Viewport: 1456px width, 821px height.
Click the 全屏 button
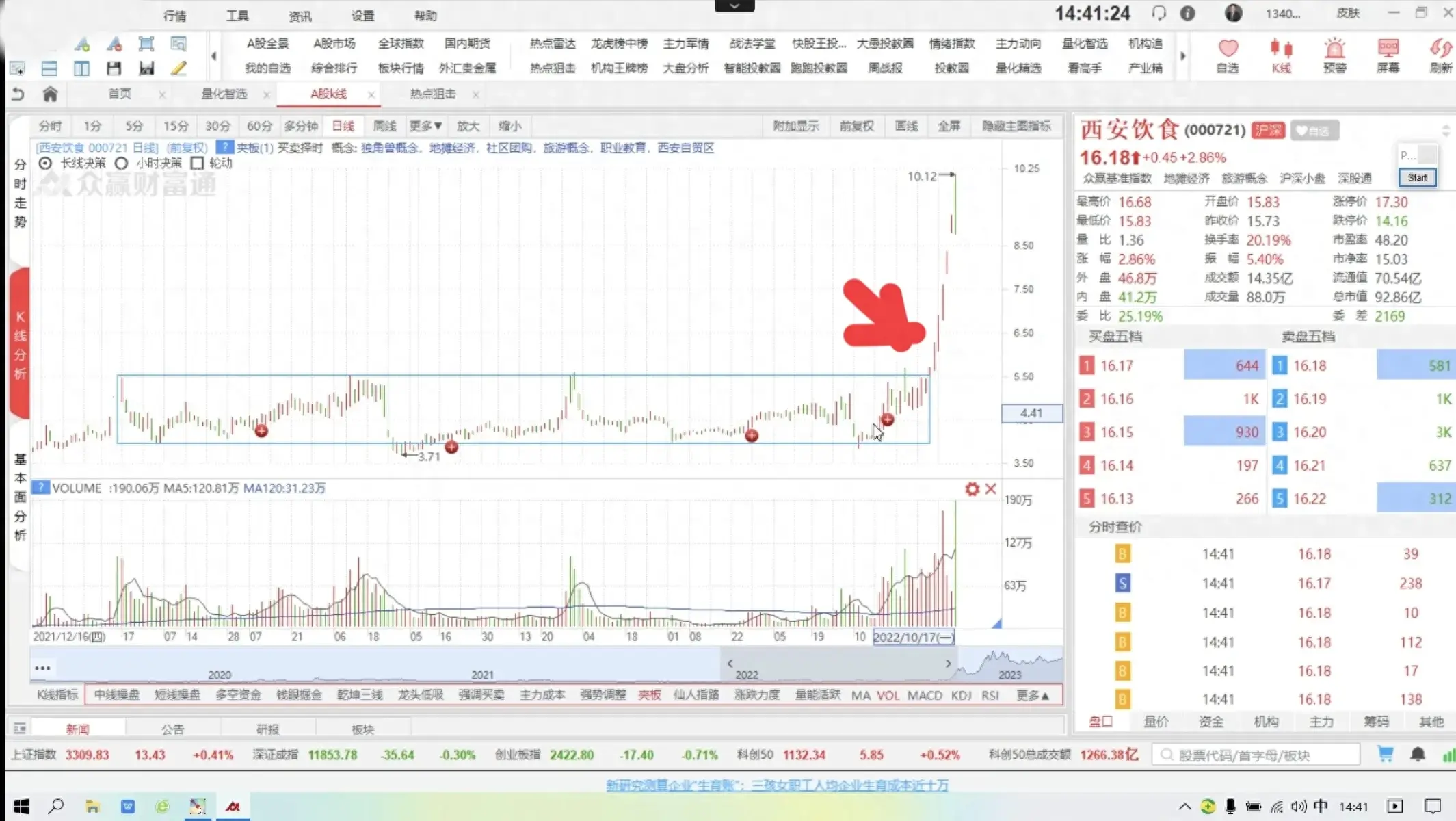point(949,127)
